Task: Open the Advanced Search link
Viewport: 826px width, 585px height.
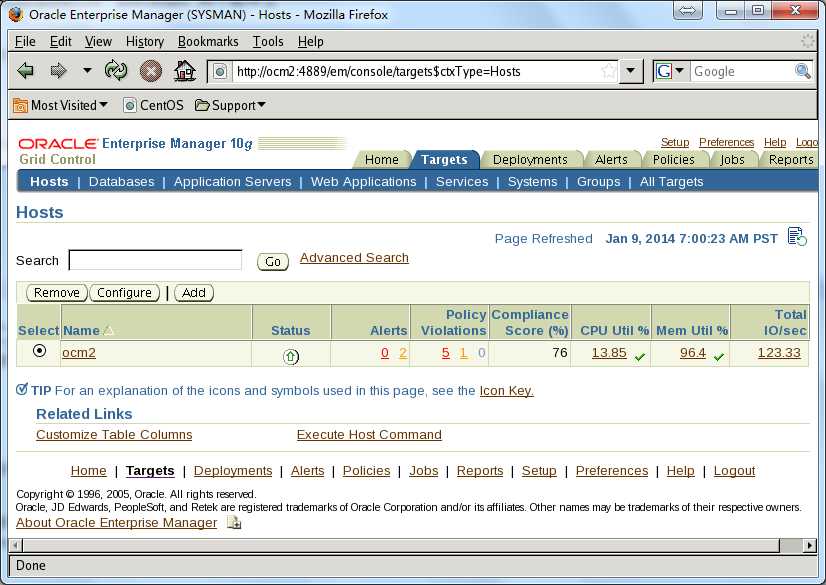Action: click(x=354, y=257)
